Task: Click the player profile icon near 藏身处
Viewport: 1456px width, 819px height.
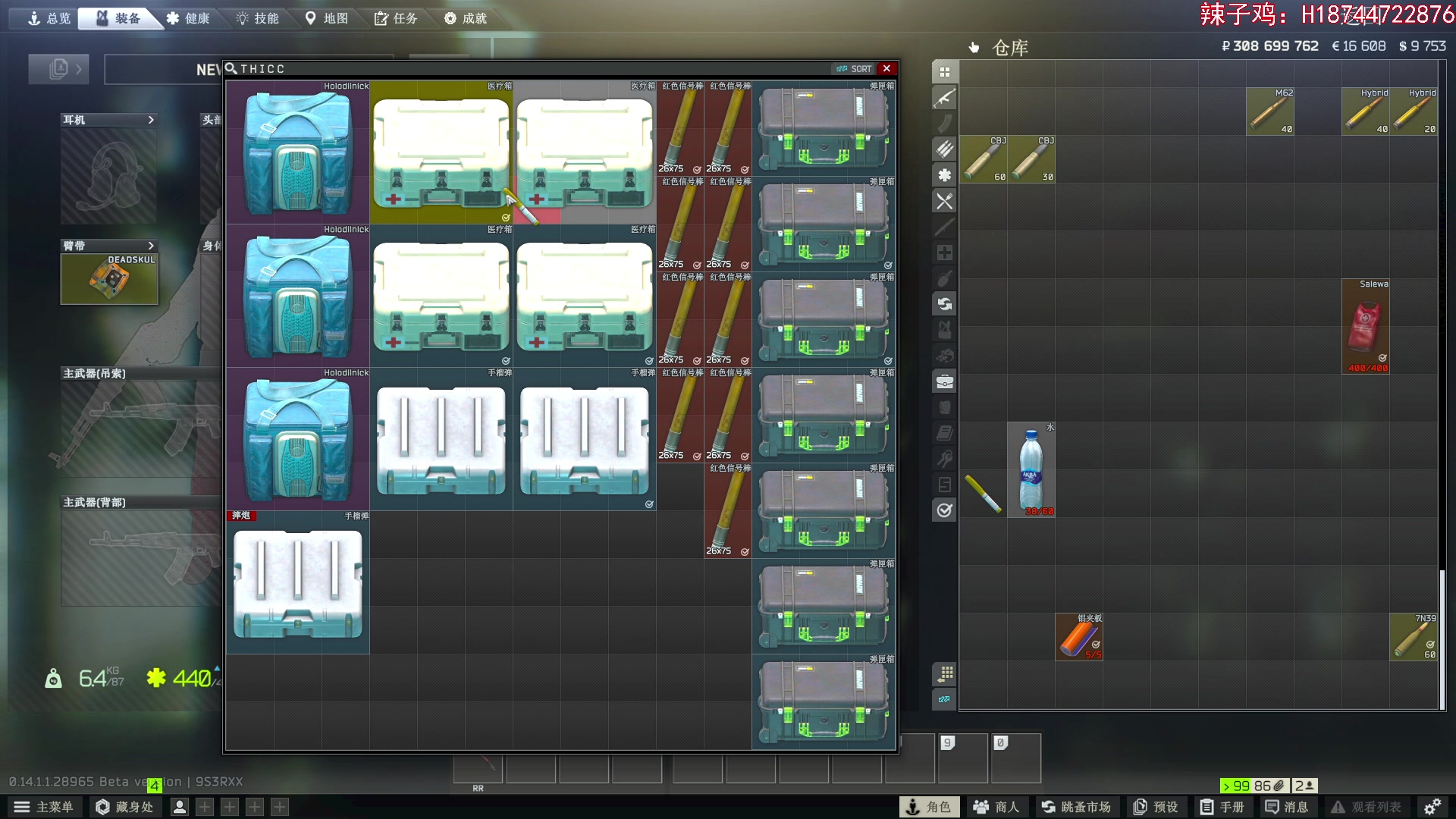Action: pyautogui.click(x=180, y=807)
